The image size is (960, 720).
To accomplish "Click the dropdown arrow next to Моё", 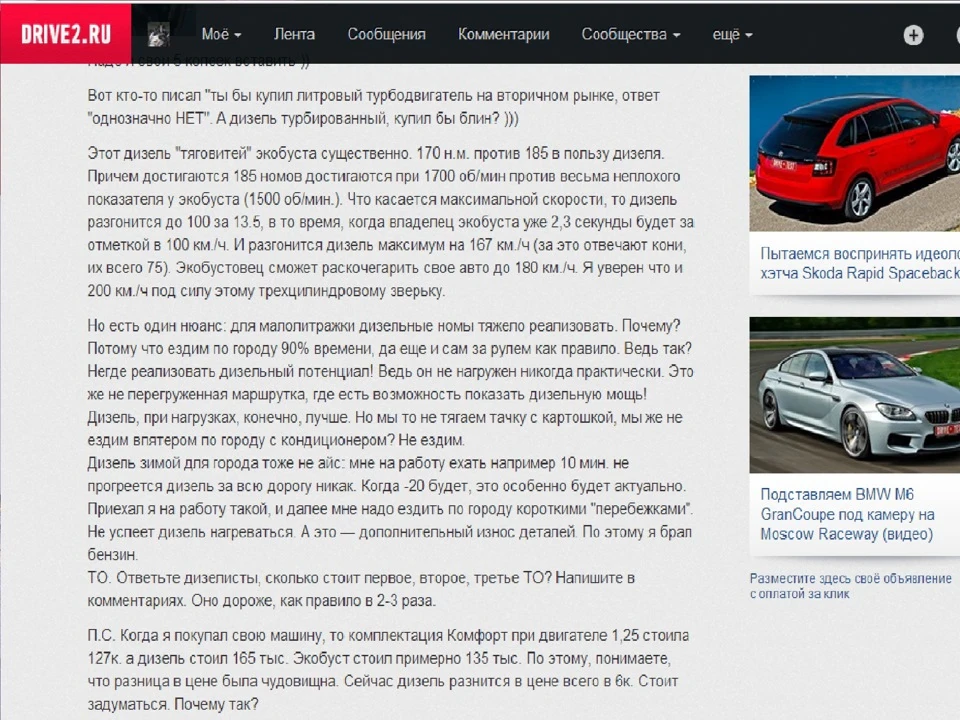I will (238, 36).
